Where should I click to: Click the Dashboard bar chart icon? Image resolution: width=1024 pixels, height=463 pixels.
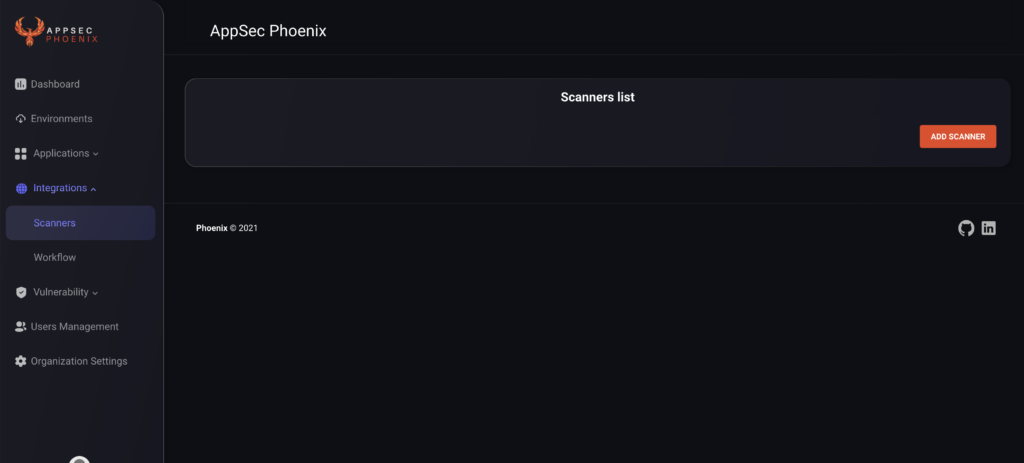[x=20, y=84]
